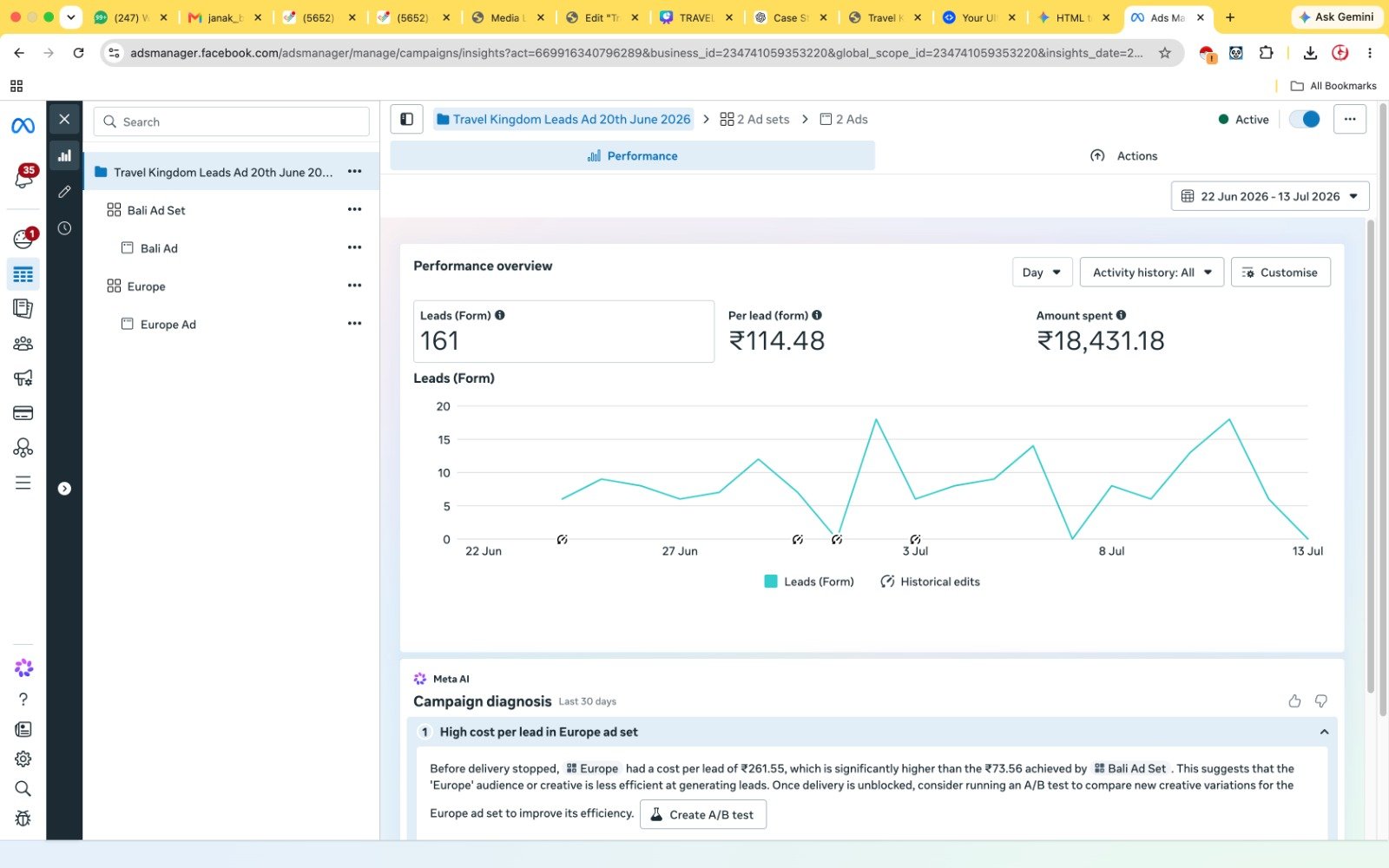Bookmark this page with star icon
This screenshot has height=868, width=1389.
[1165, 53]
